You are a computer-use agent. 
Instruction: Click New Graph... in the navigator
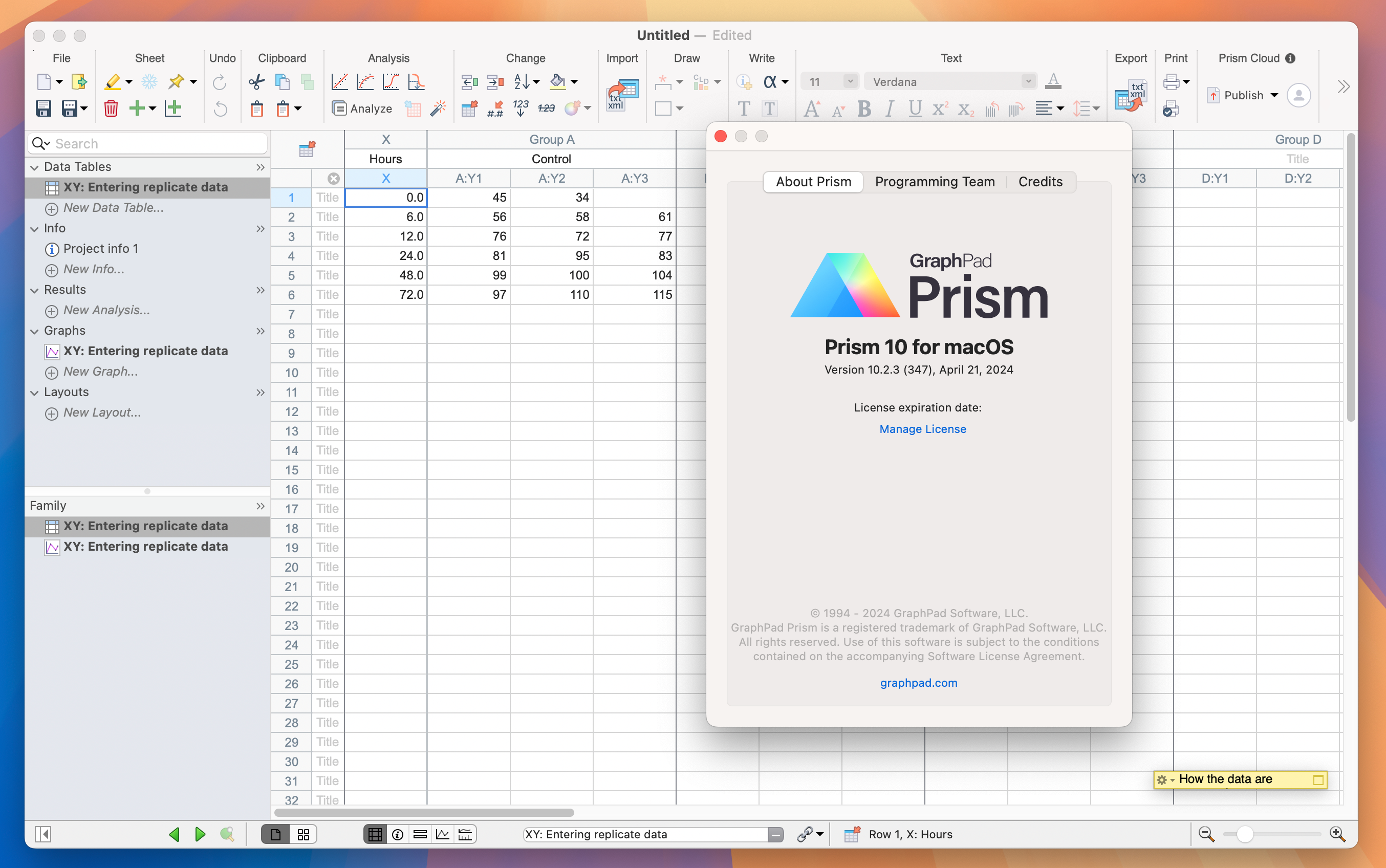[100, 372]
